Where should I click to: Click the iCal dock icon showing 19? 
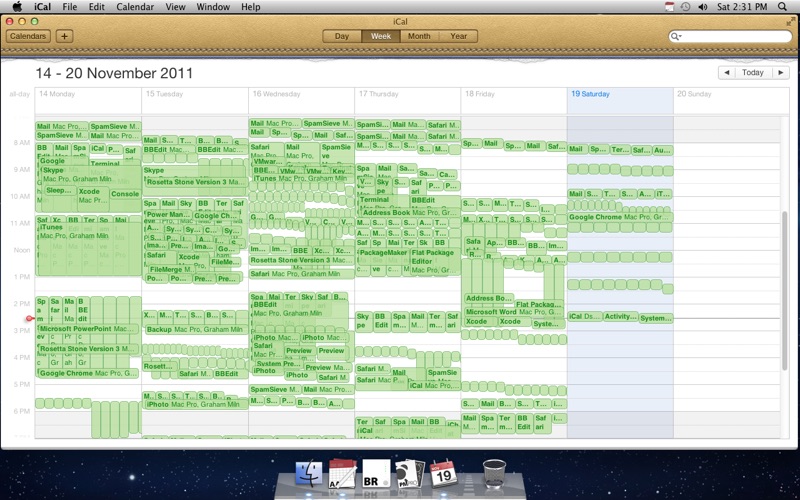(443, 473)
